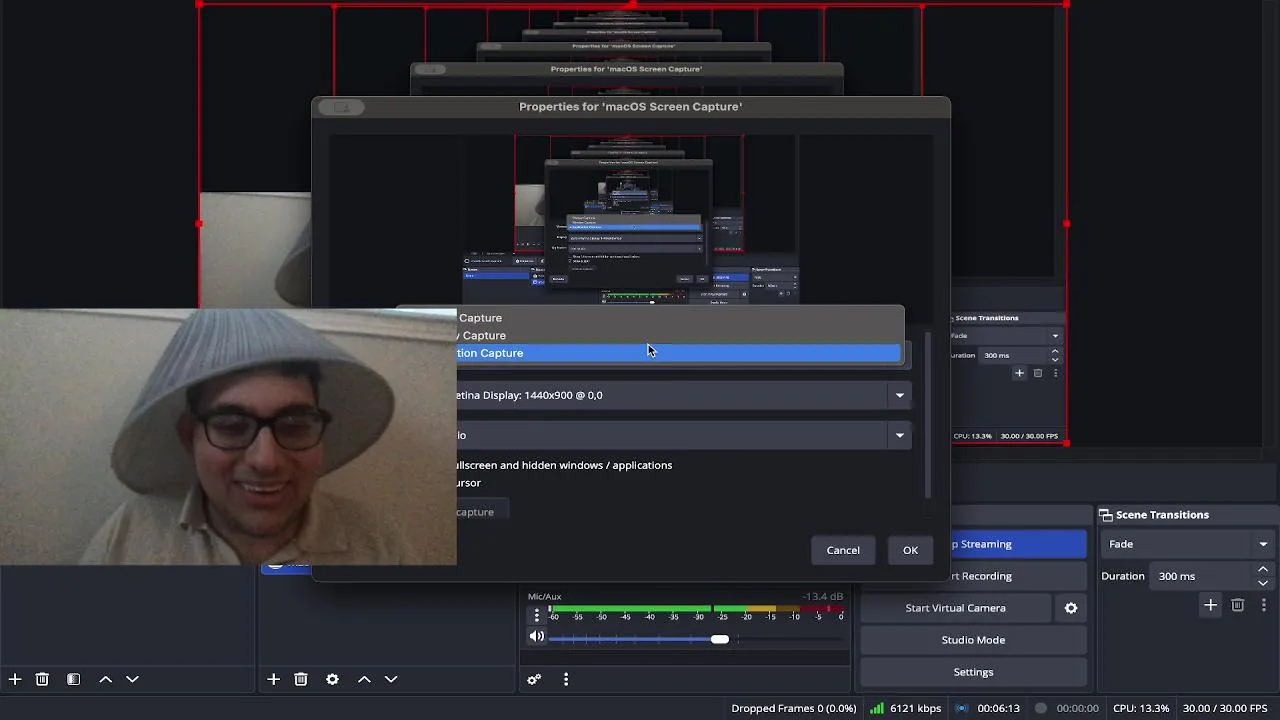Move scene down in Scenes toolbar

point(132,679)
